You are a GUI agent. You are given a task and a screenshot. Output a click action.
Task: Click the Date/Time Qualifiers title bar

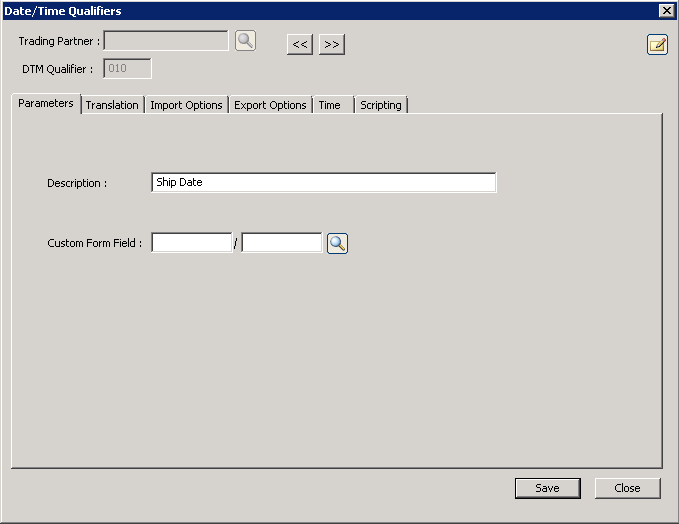(x=300, y=10)
